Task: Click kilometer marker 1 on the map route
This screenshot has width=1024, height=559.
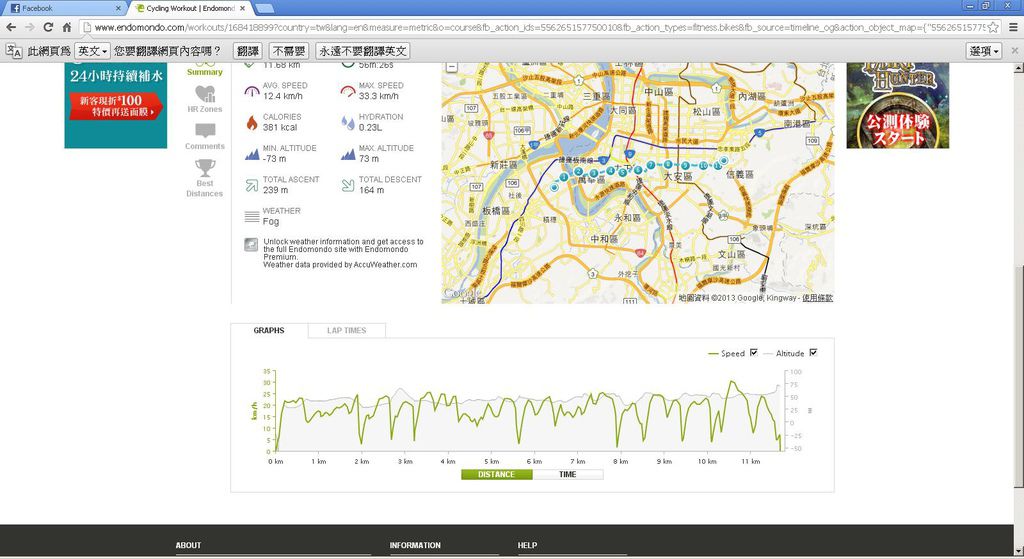Action: tap(564, 177)
